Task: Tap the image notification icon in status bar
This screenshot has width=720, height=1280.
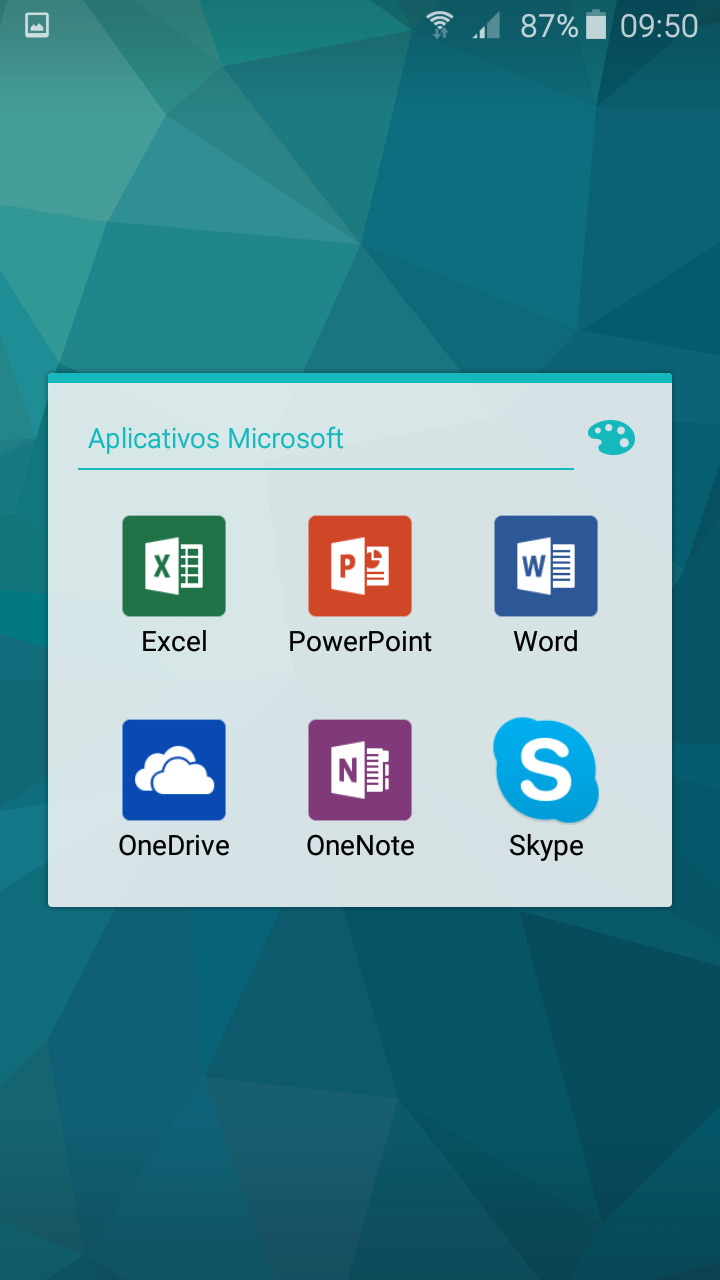Action: pyautogui.click(x=37, y=25)
